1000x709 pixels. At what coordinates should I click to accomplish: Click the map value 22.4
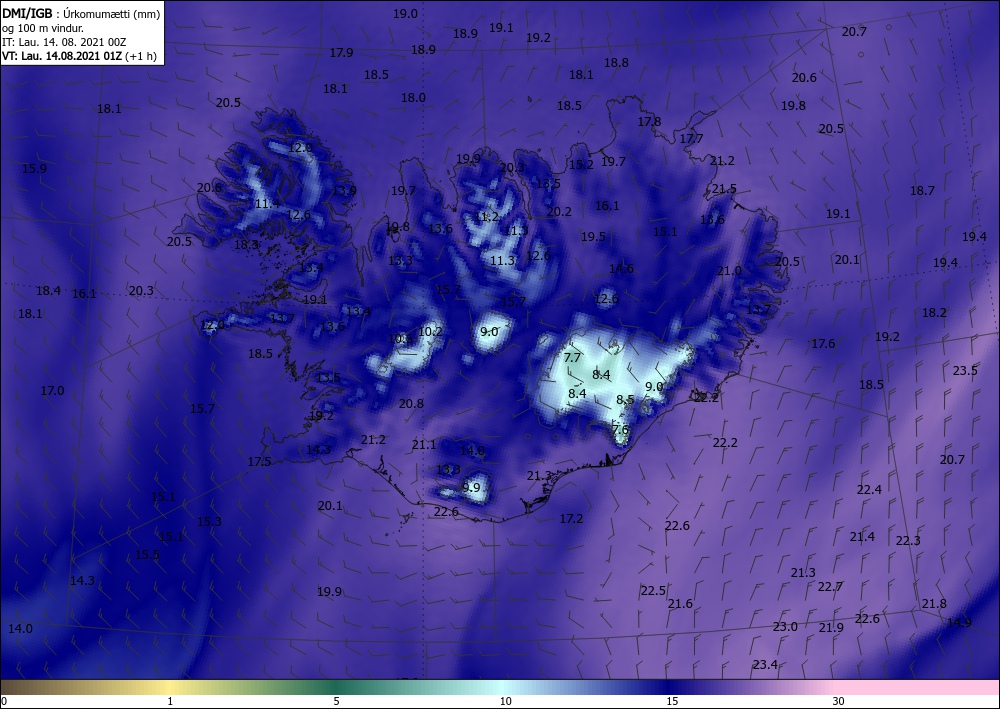pos(869,490)
